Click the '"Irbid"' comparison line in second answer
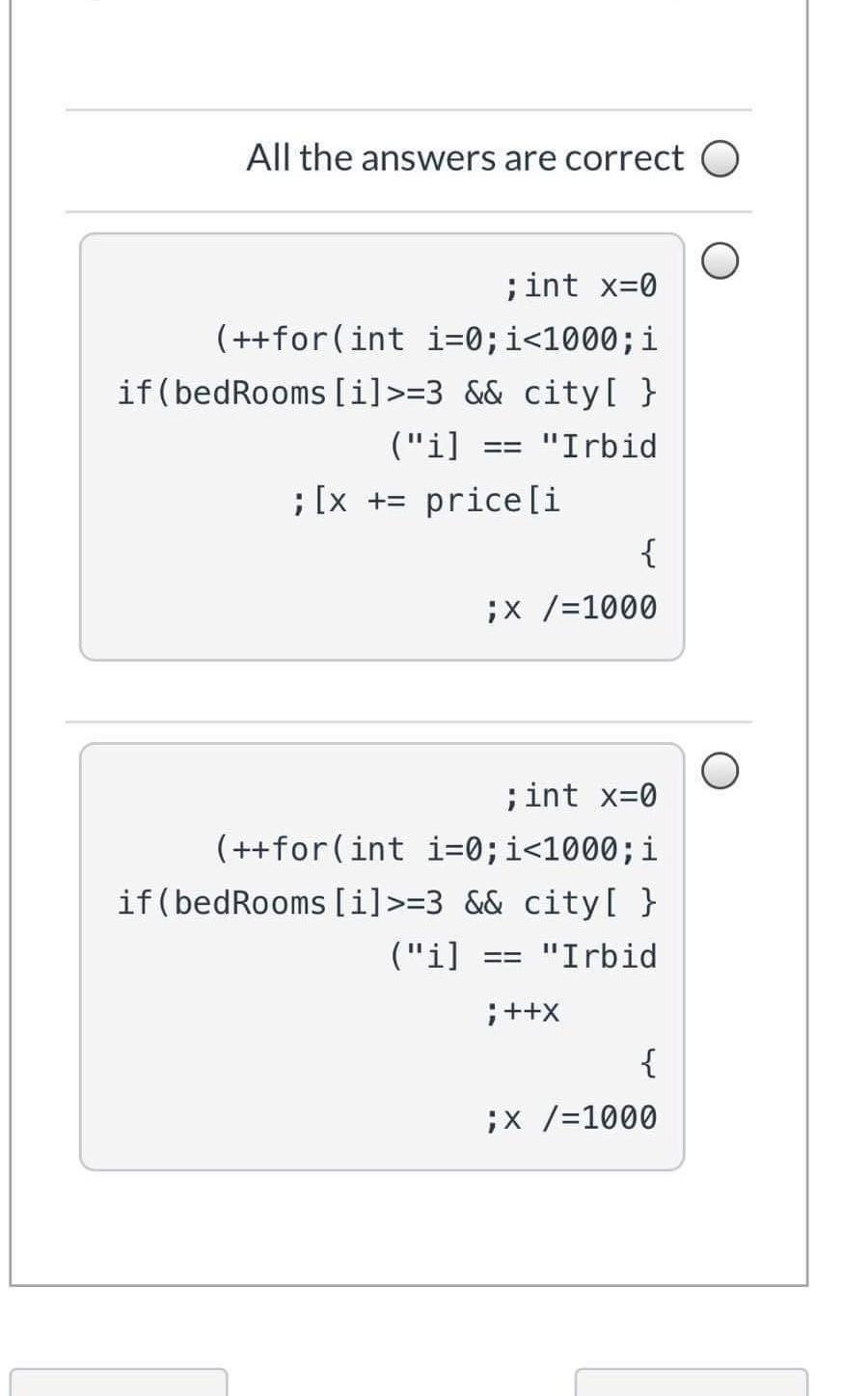The height and width of the screenshot is (1396, 868). click(x=521, y=956)
